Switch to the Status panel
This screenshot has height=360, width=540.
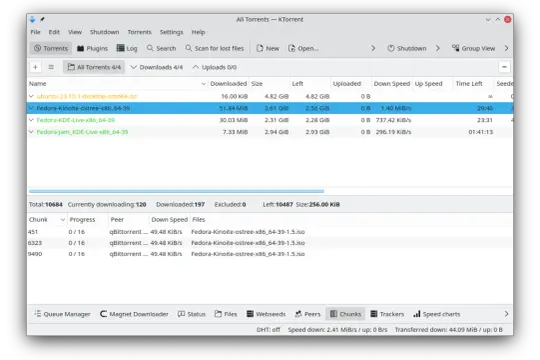191,314
